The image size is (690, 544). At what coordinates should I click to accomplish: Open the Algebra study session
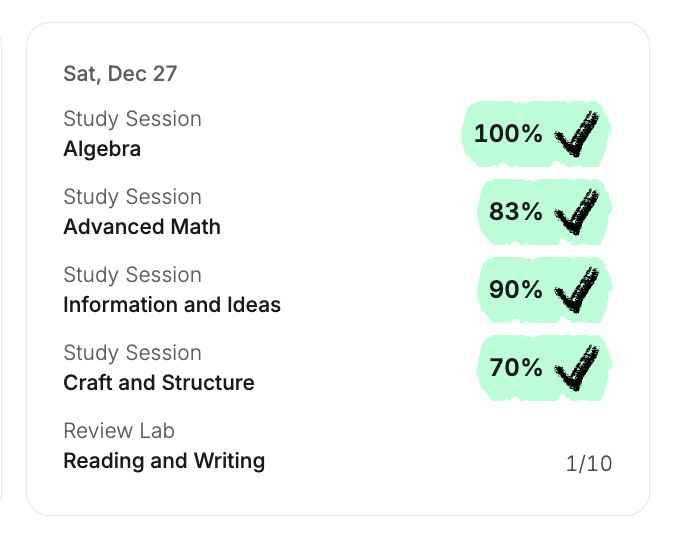coord(102,149)
